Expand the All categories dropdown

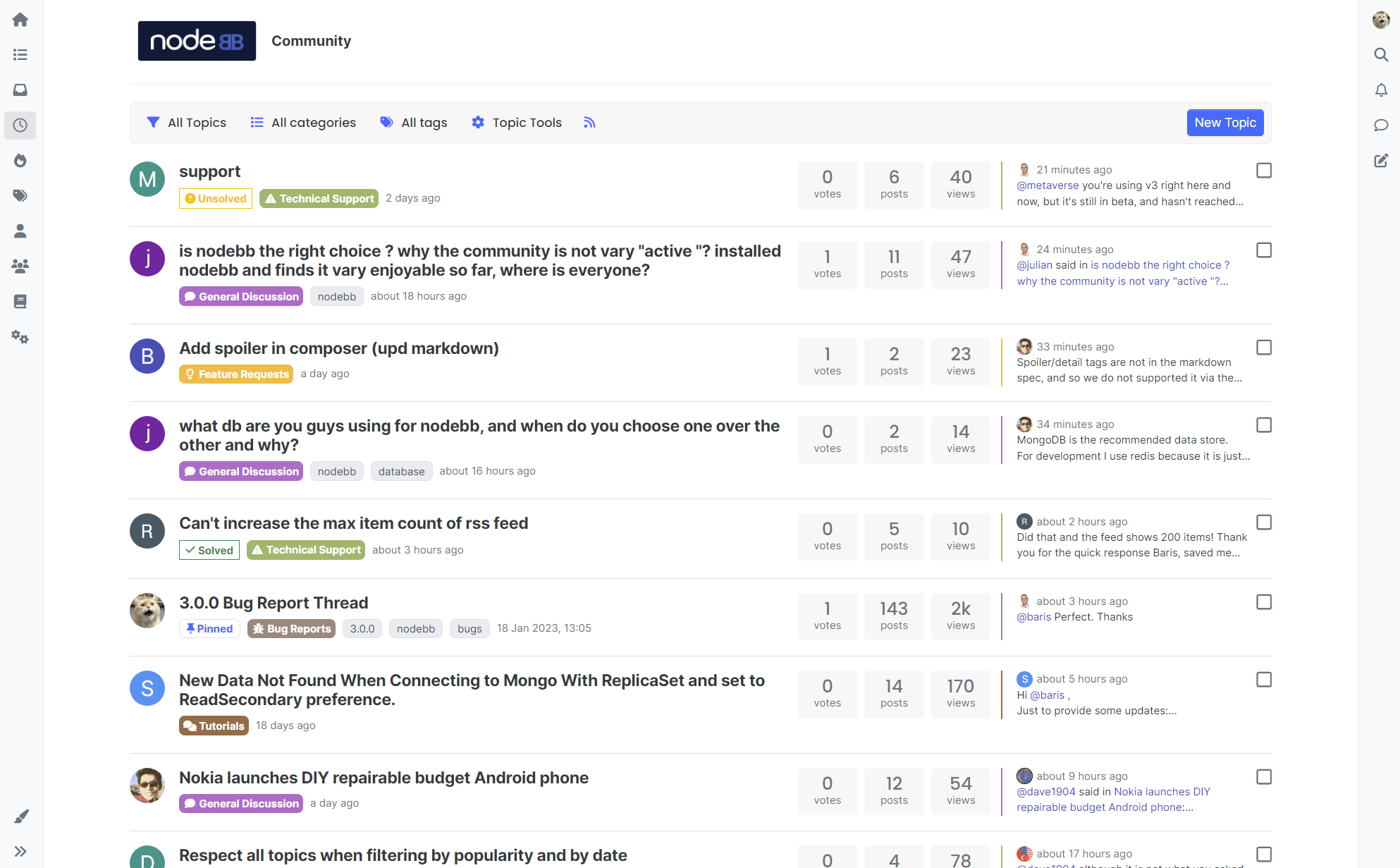pos(304,123)
